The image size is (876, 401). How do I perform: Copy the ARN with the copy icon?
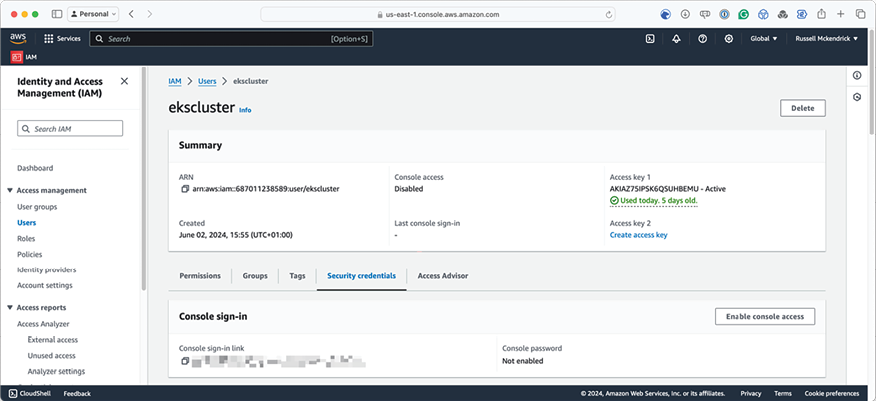(185, 189)
